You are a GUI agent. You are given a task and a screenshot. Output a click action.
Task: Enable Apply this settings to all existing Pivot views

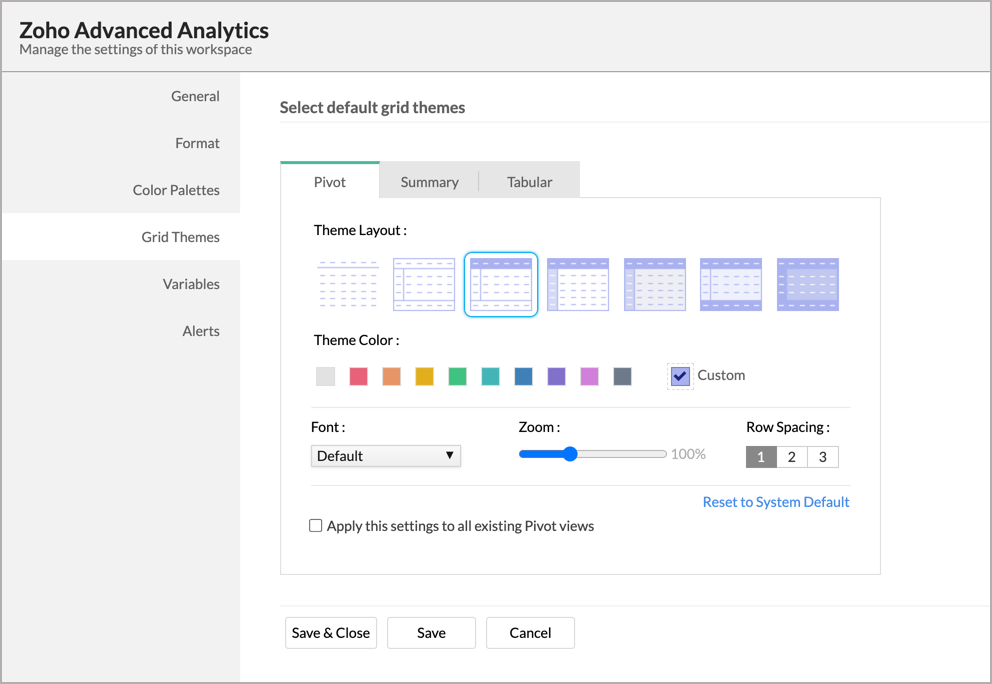pos(316,526)
